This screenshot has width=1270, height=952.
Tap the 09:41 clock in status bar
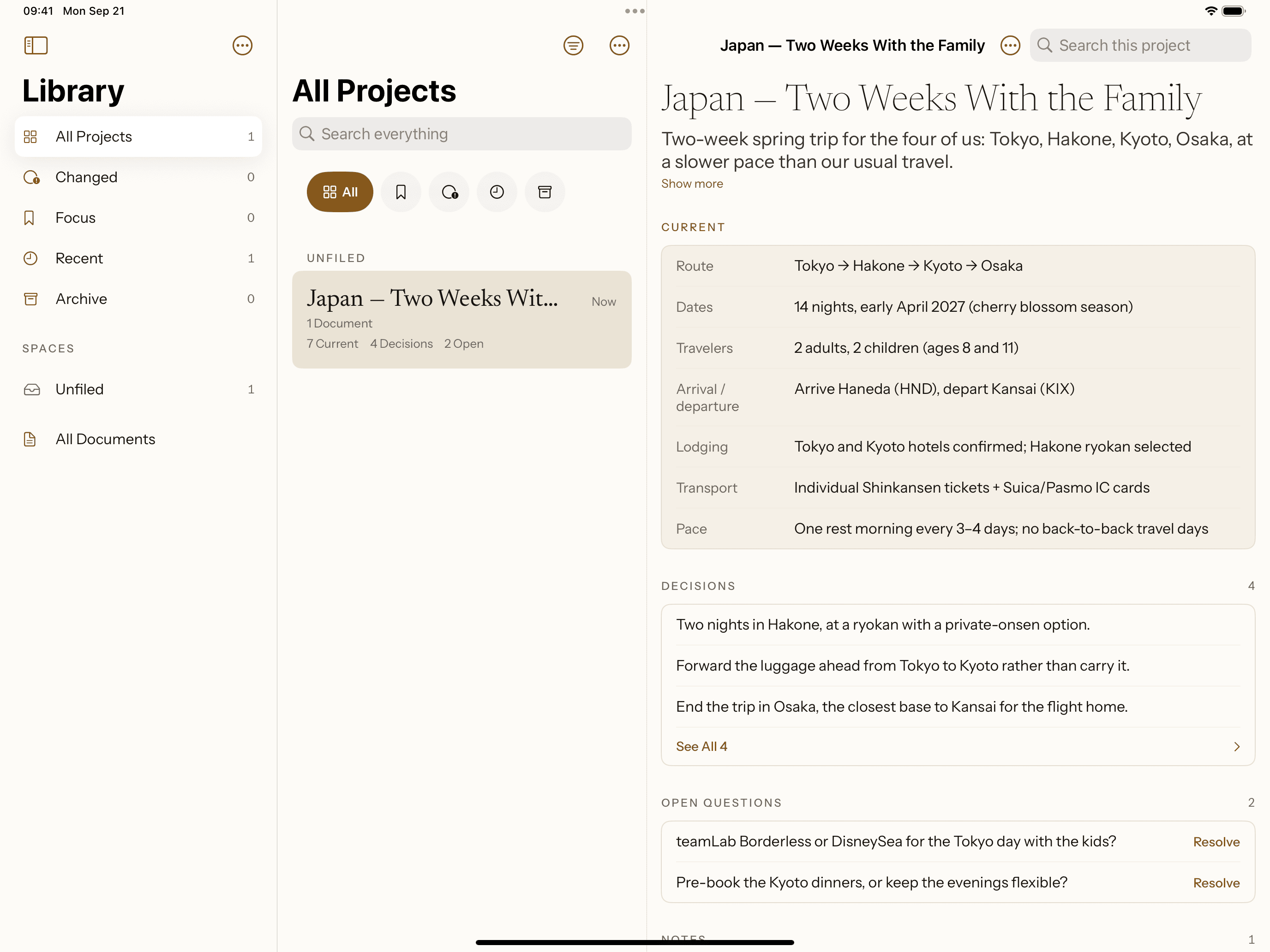coord(38,11)
